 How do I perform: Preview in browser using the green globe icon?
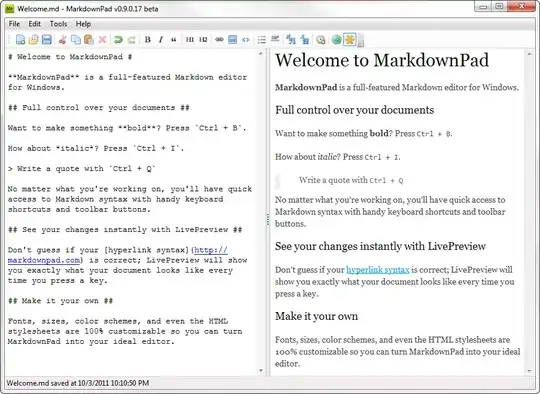336,40
